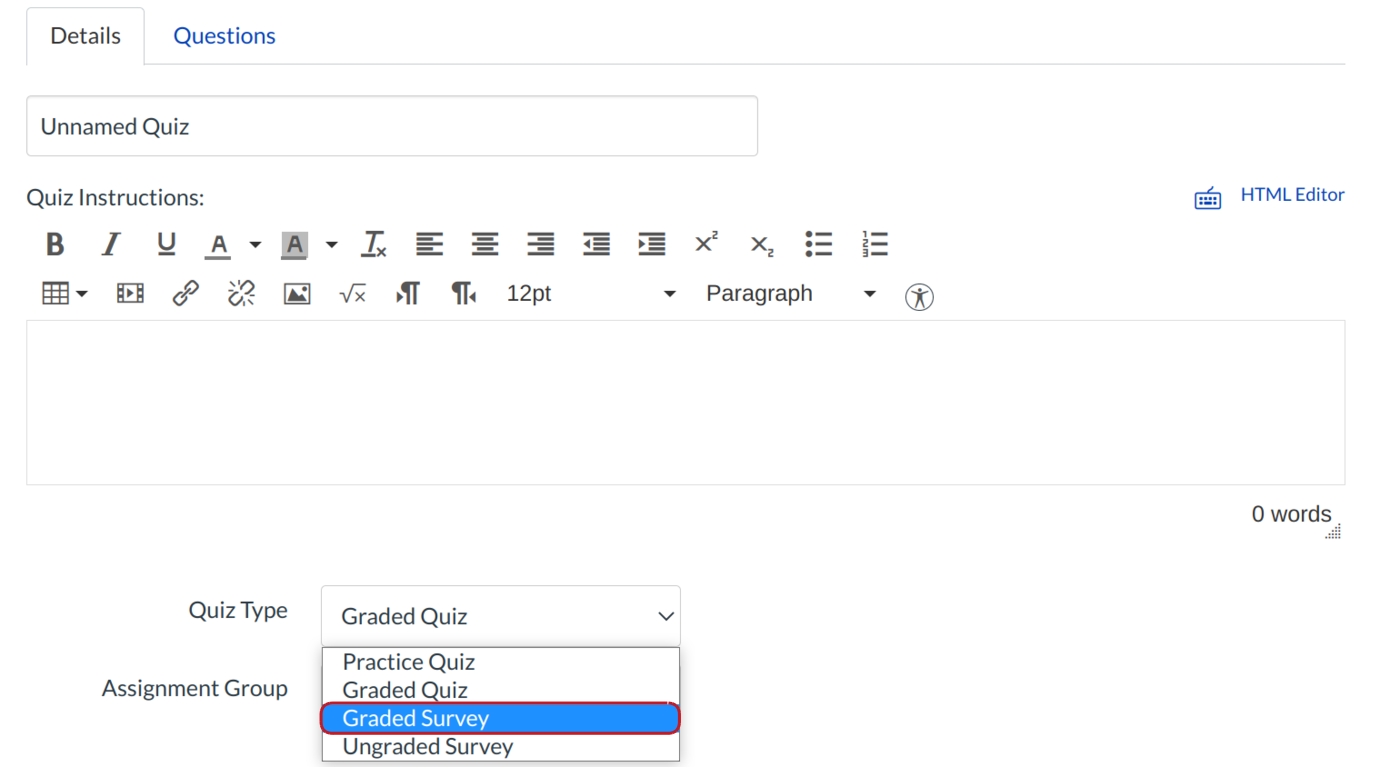This screenshot has height=767, width=1400.
Task: Switch to the HTML Editor
Action: click(x=1291, y=195)
